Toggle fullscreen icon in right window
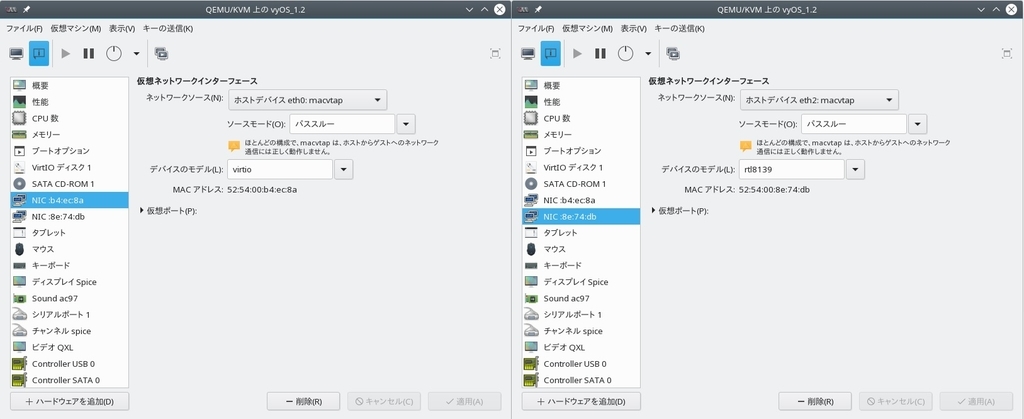 [1007, 54]
